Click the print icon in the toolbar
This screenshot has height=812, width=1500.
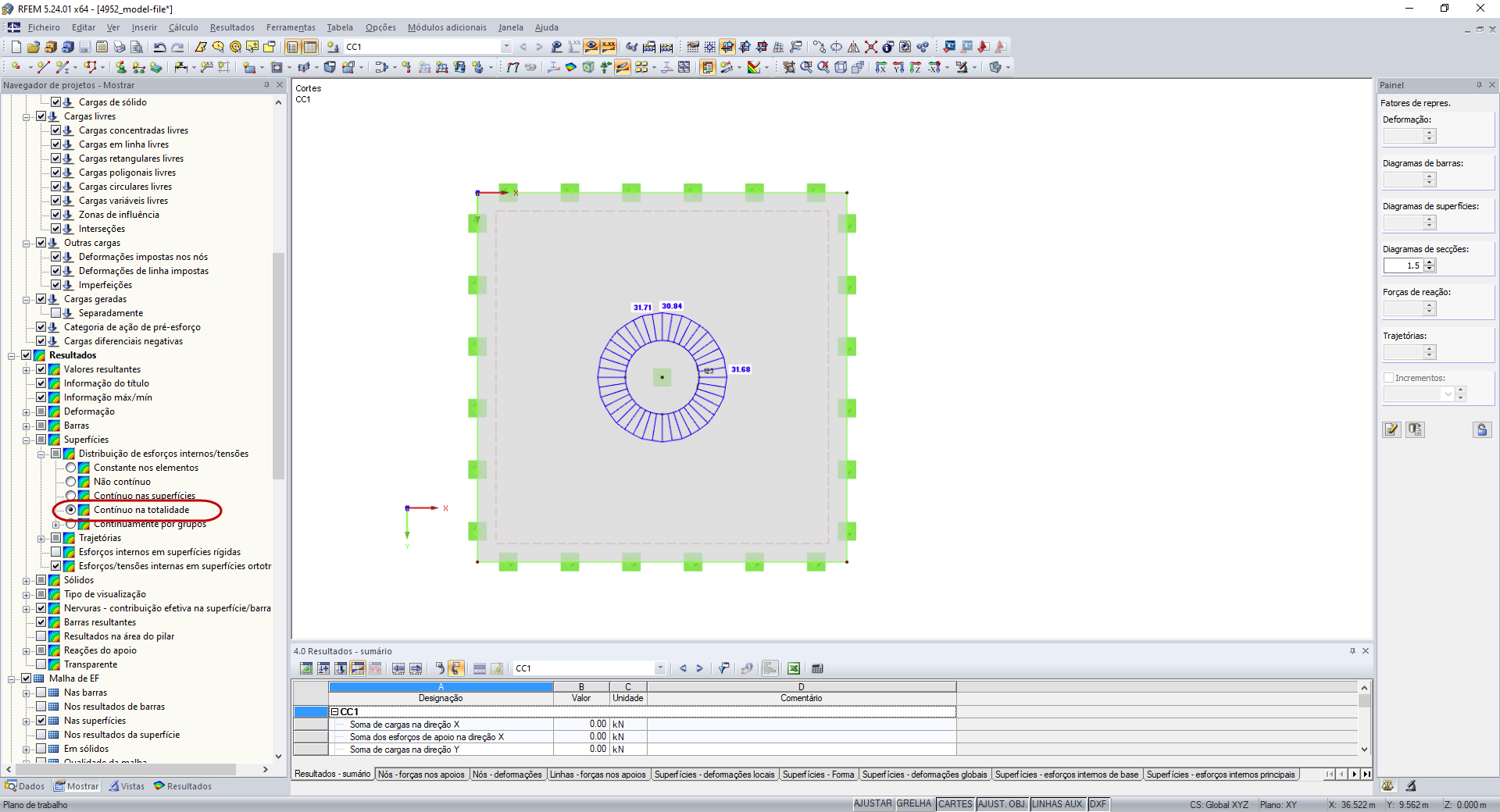pyautogui.click(x=119, y=47)
